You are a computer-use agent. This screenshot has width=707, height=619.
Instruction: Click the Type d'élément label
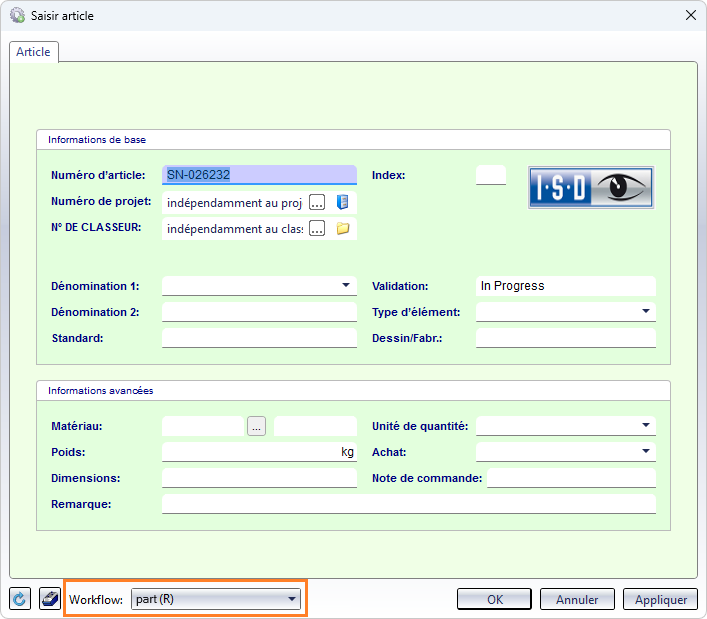click(416, 312)
